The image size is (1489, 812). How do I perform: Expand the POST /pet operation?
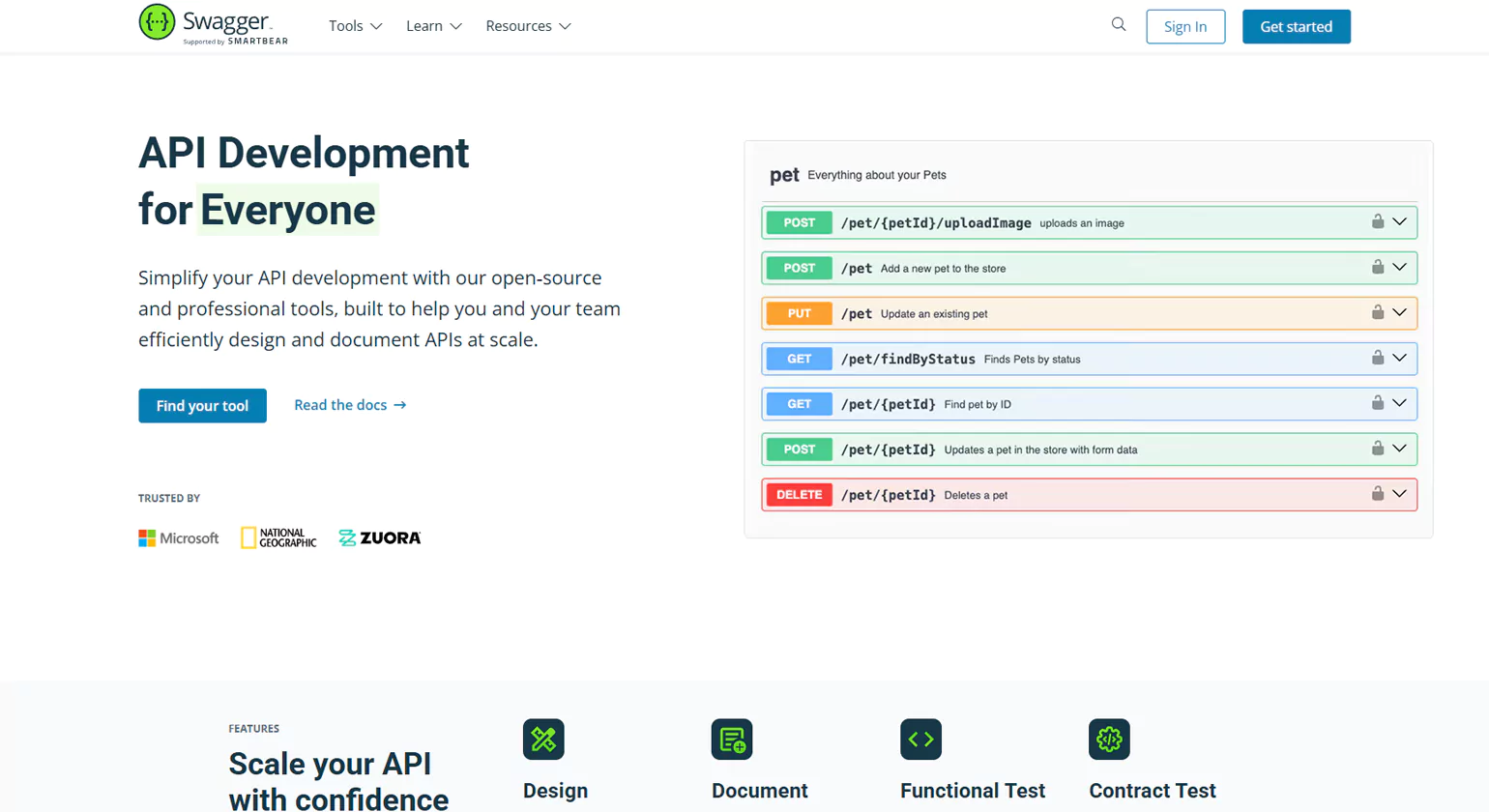point(1398,268)
